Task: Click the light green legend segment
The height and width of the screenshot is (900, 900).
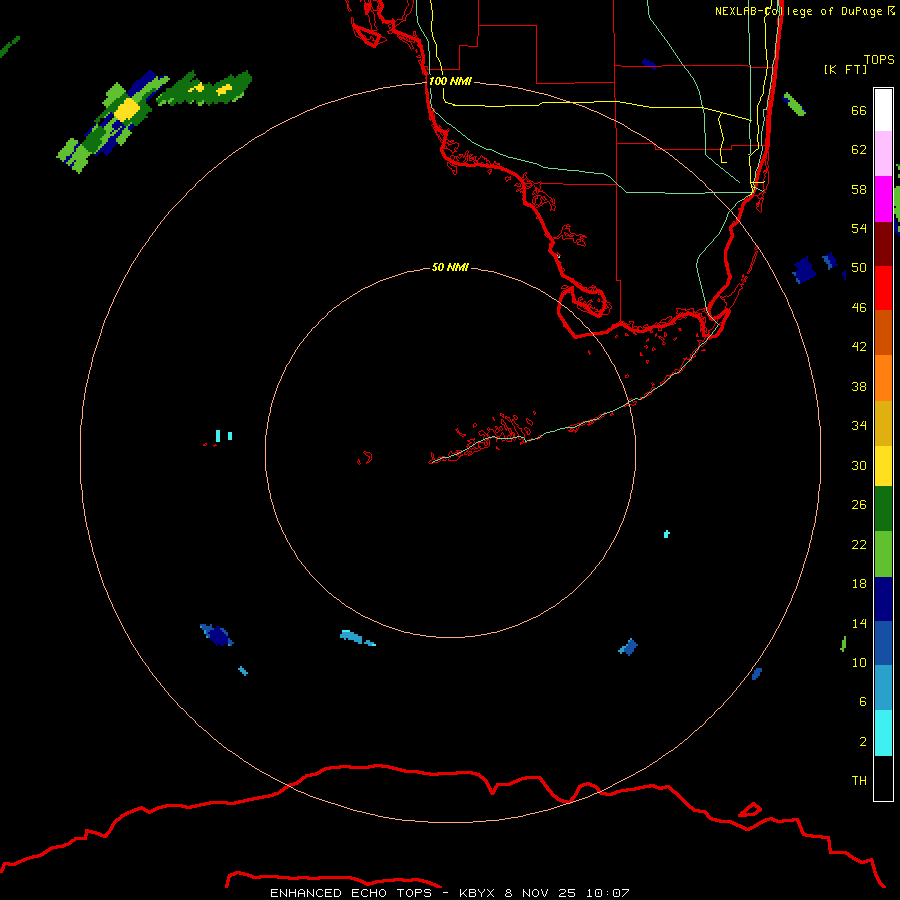Action: click(883, 554)
